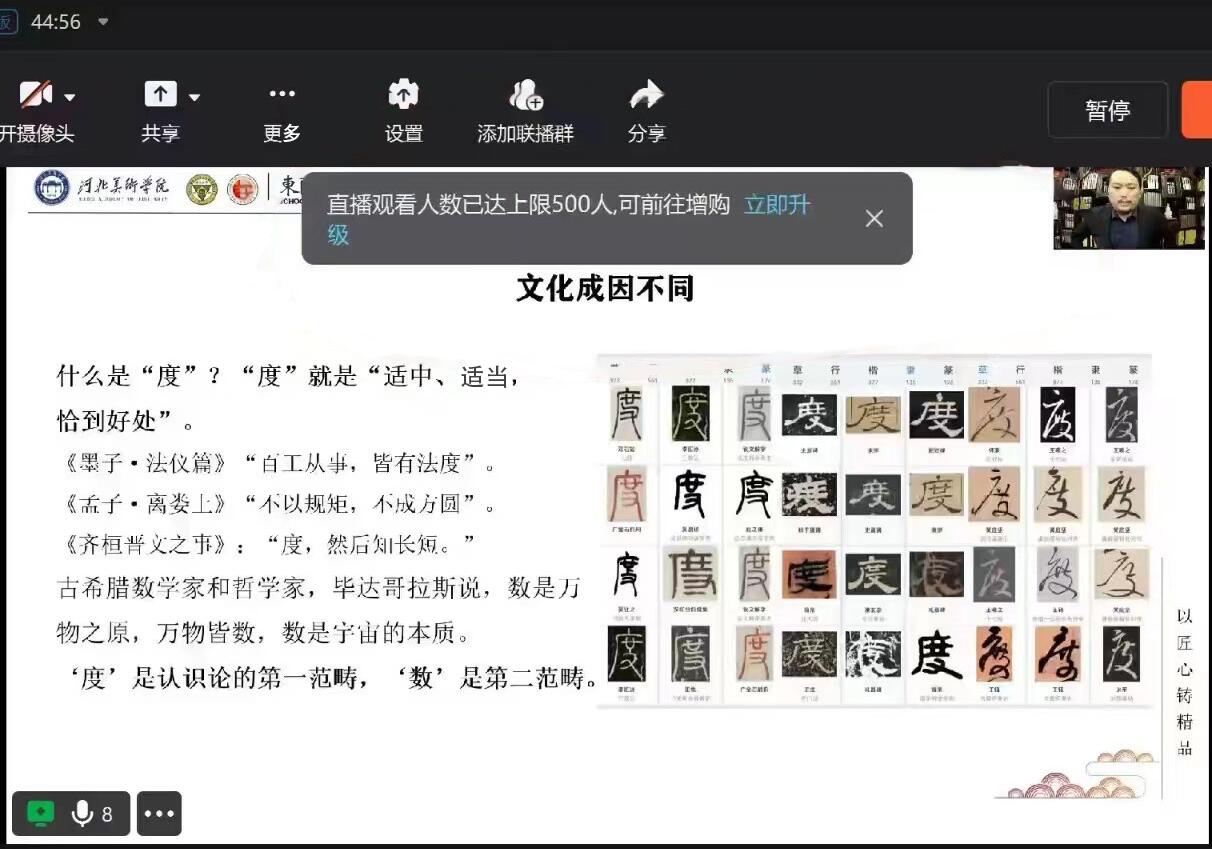Toggle the microphone icon at bottom left
Screen dimensions: 1212x849
click(x=83, y=813)
